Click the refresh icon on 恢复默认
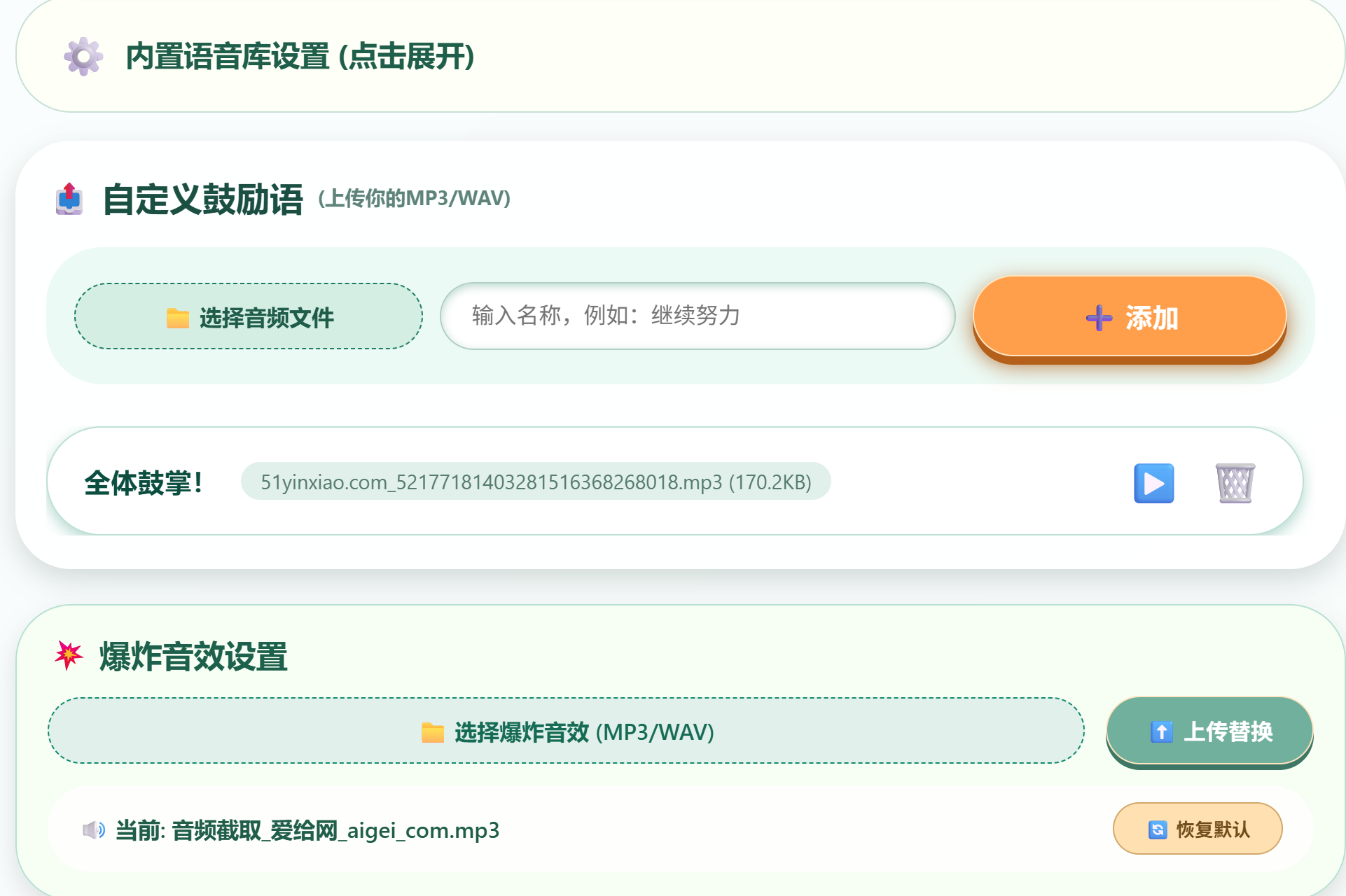Viewport: 1346px width, 896px height. tap(1158, 829)
